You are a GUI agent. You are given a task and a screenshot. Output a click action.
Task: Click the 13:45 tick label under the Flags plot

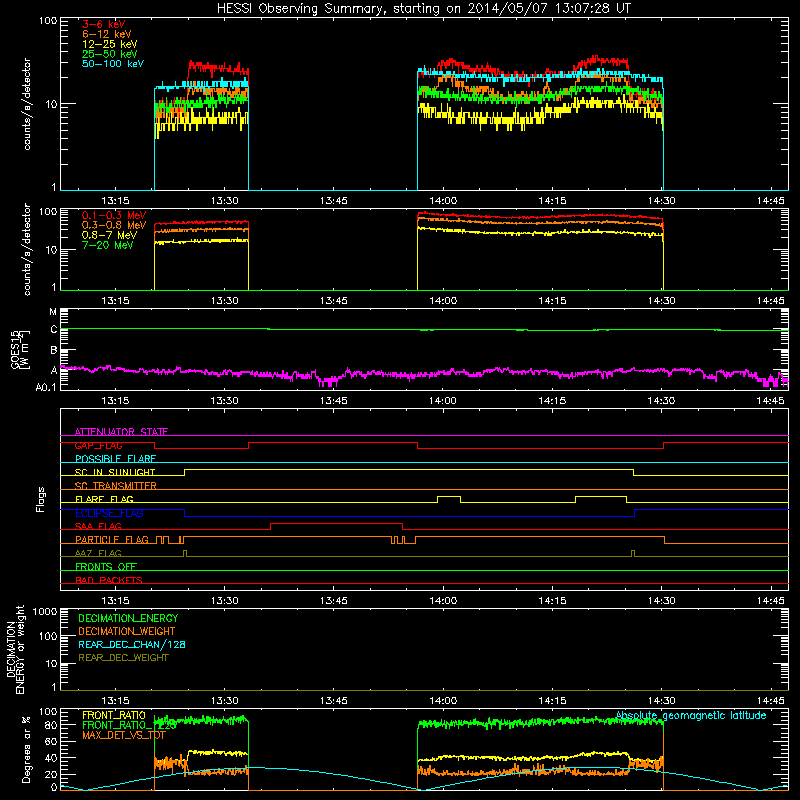(x=333, y=601)
